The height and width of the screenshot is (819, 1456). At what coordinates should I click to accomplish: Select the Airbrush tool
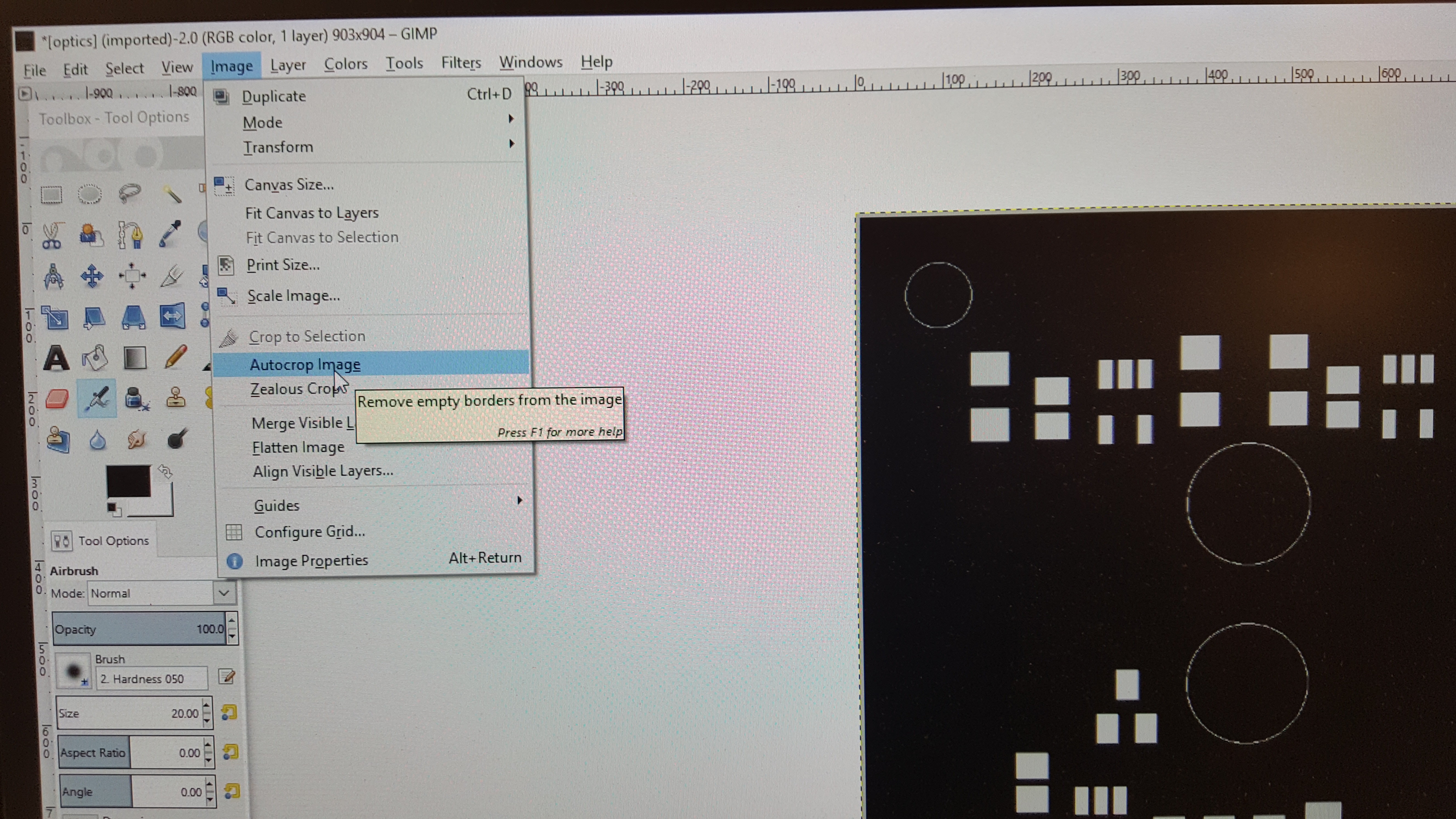tap(97, 399)
